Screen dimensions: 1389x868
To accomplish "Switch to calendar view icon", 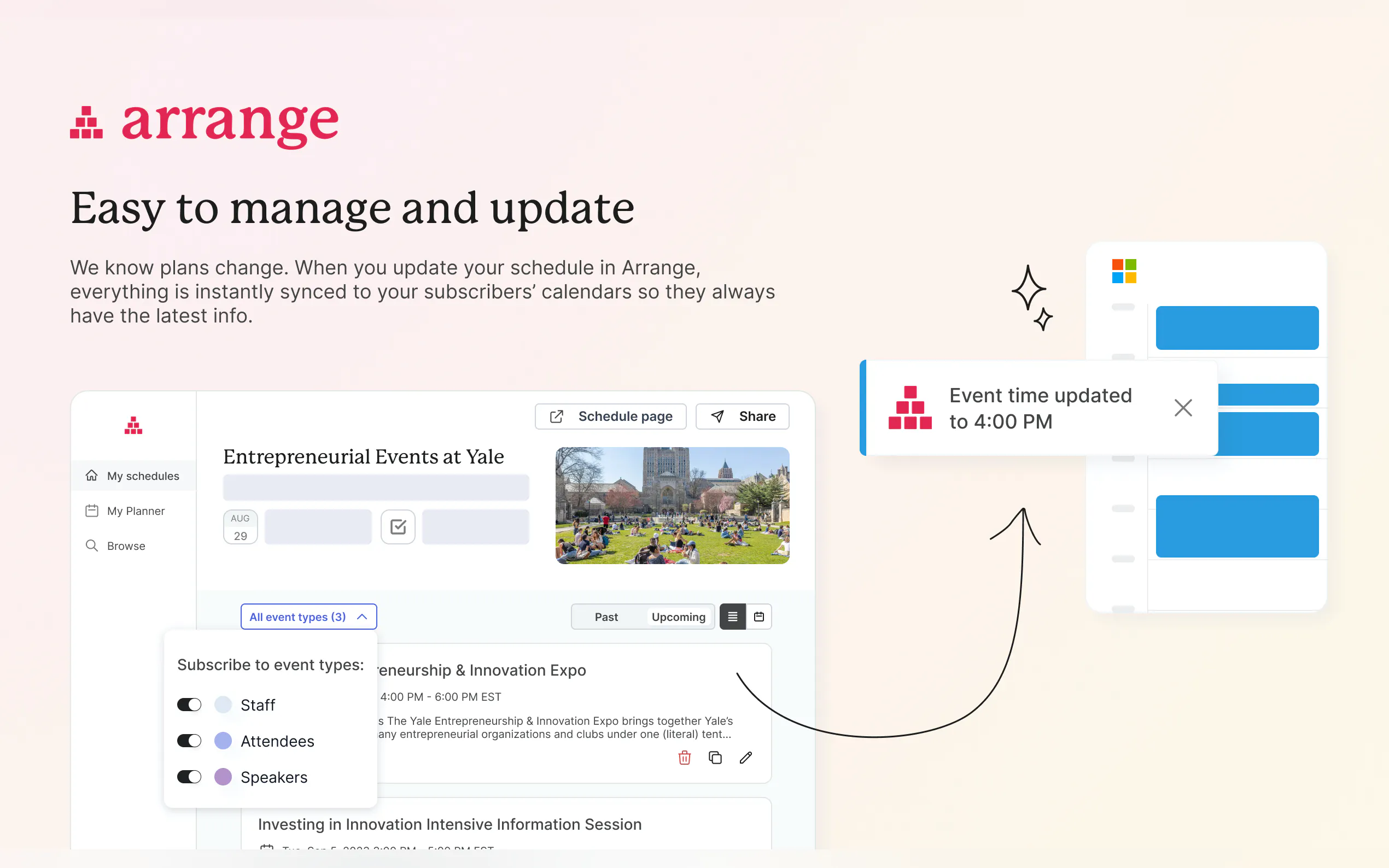I will tap(758, 617).
